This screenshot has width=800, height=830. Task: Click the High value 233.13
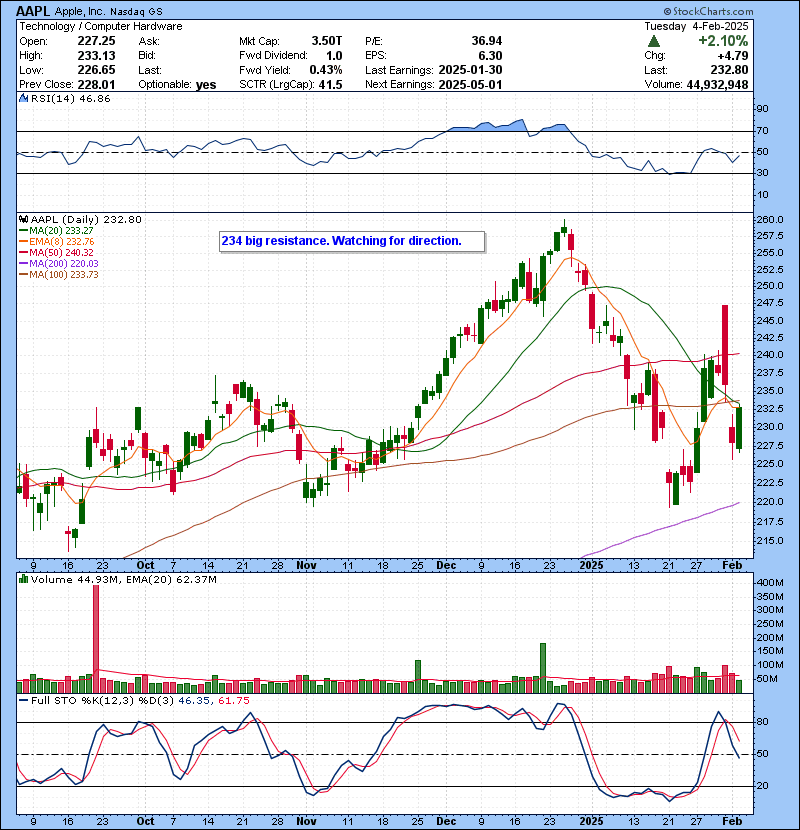coord(96,56)
